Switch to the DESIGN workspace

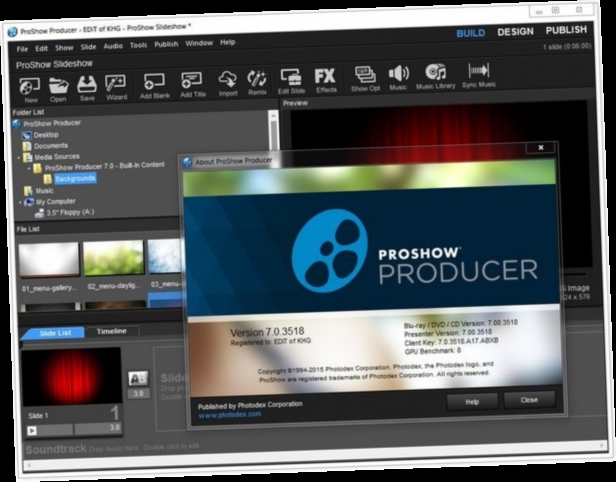515,31
